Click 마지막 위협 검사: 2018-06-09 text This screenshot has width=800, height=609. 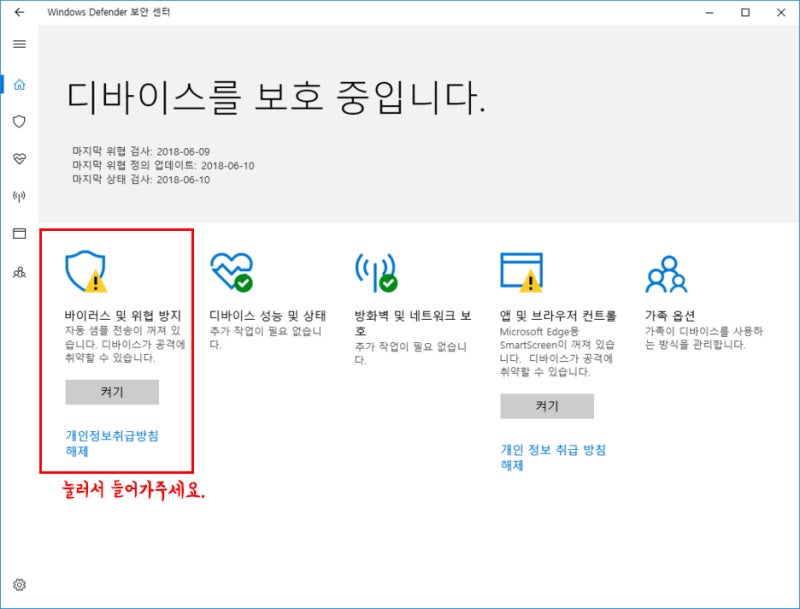pyautogui.click(x=141, y=151)
